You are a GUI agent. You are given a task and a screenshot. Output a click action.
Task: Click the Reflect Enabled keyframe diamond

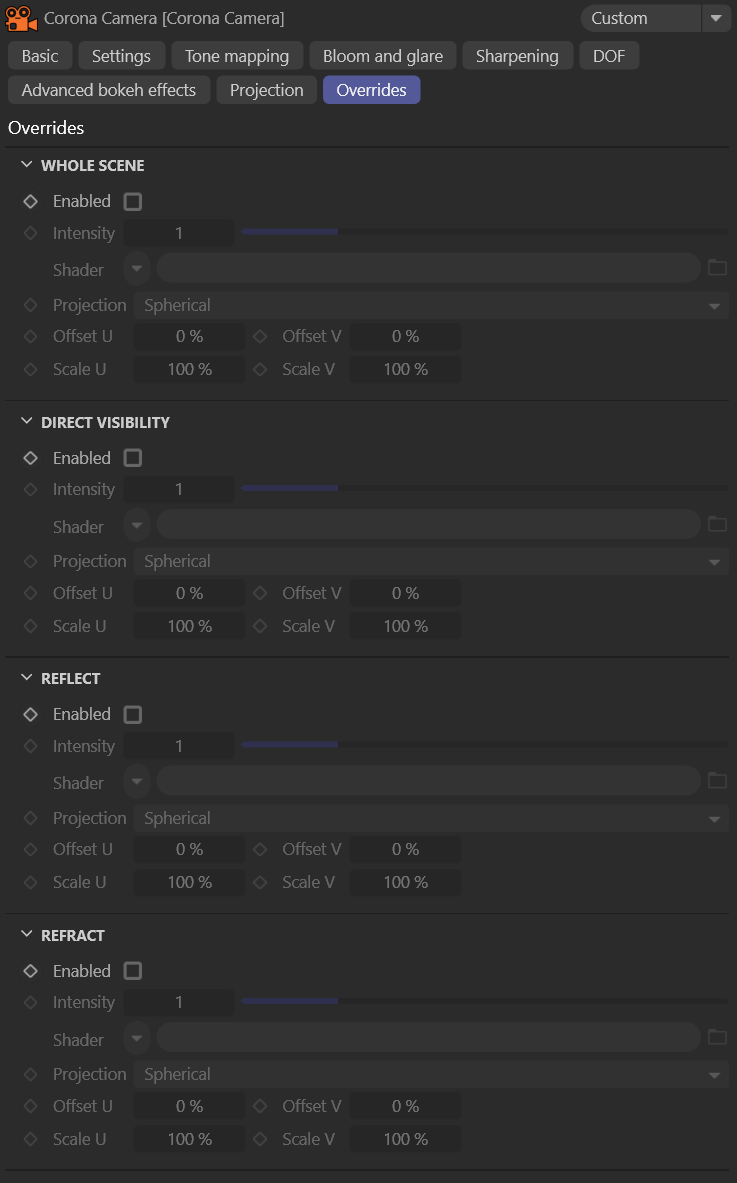pos(30,714)
